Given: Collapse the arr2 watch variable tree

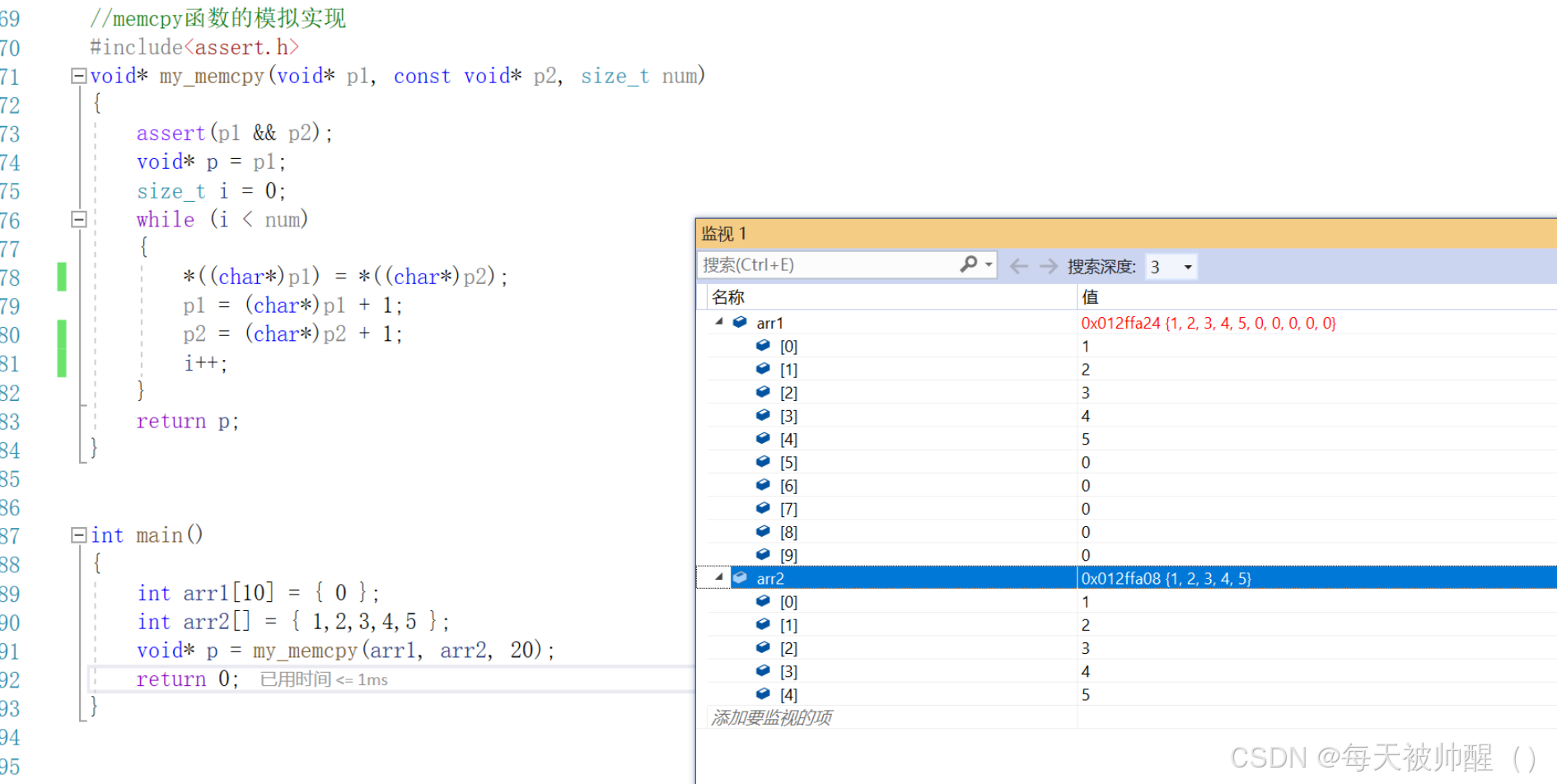Looking at the screenshot, I should point(718,577).
